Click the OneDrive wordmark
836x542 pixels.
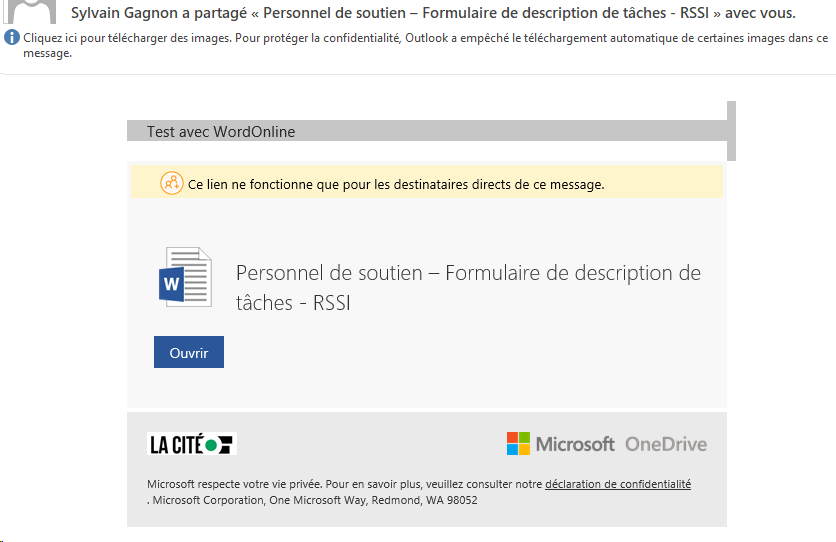click(x=666, y=444)
